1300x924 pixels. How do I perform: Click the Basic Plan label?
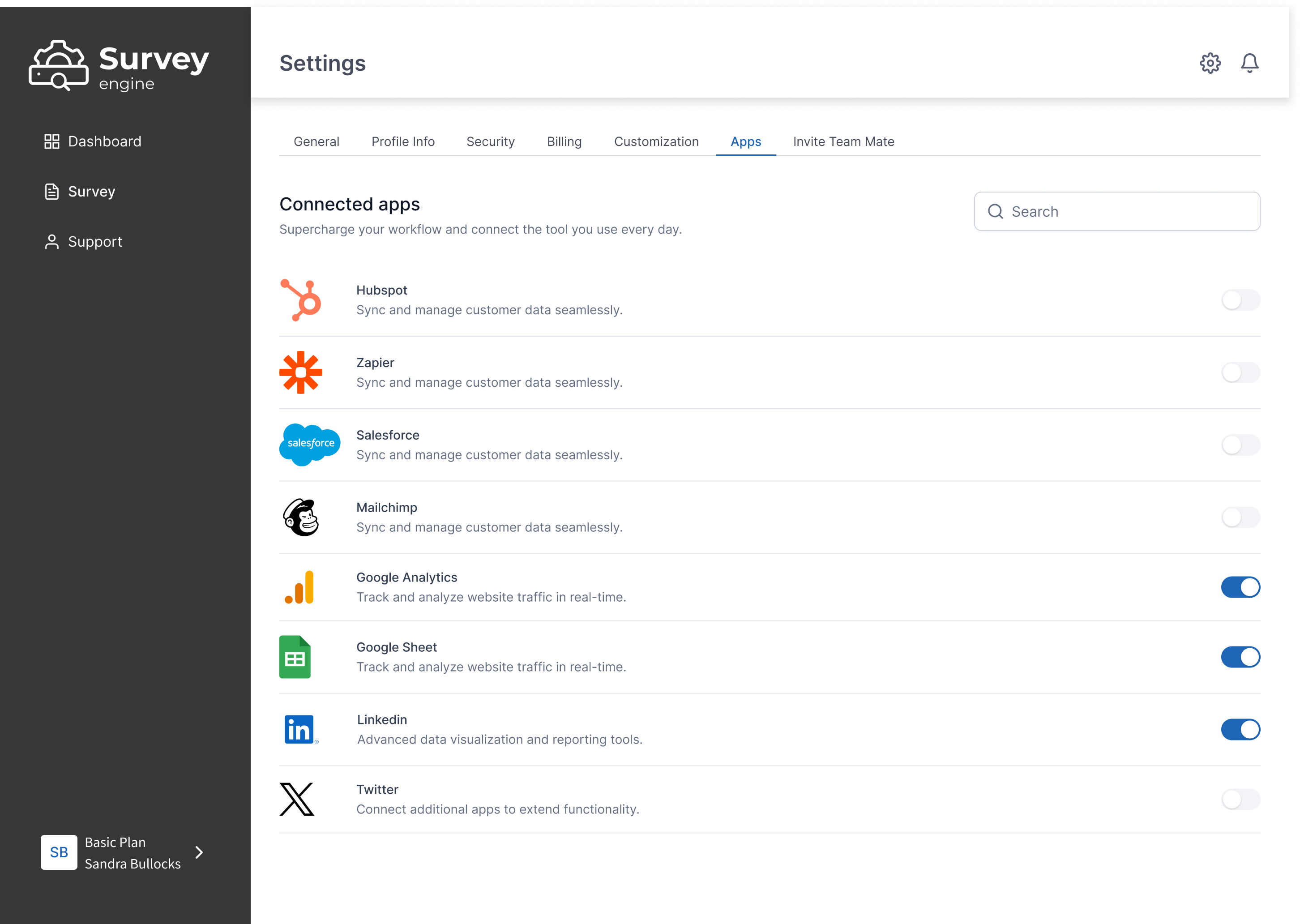115,842
